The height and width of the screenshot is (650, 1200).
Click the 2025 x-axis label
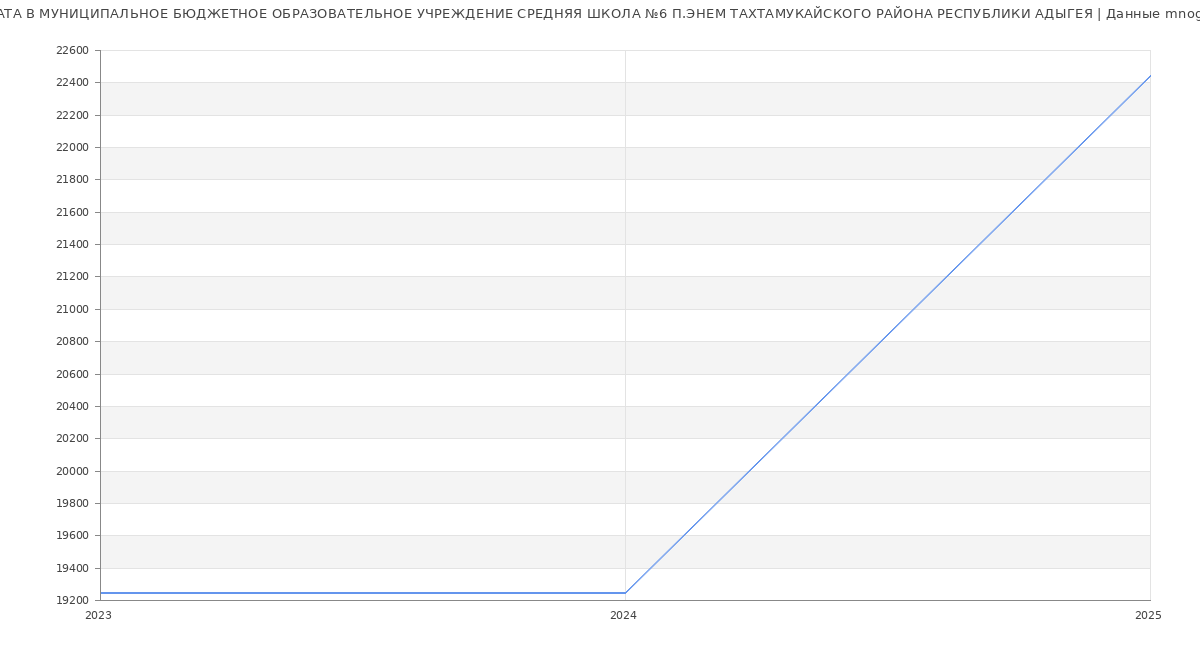point(1147,616)
